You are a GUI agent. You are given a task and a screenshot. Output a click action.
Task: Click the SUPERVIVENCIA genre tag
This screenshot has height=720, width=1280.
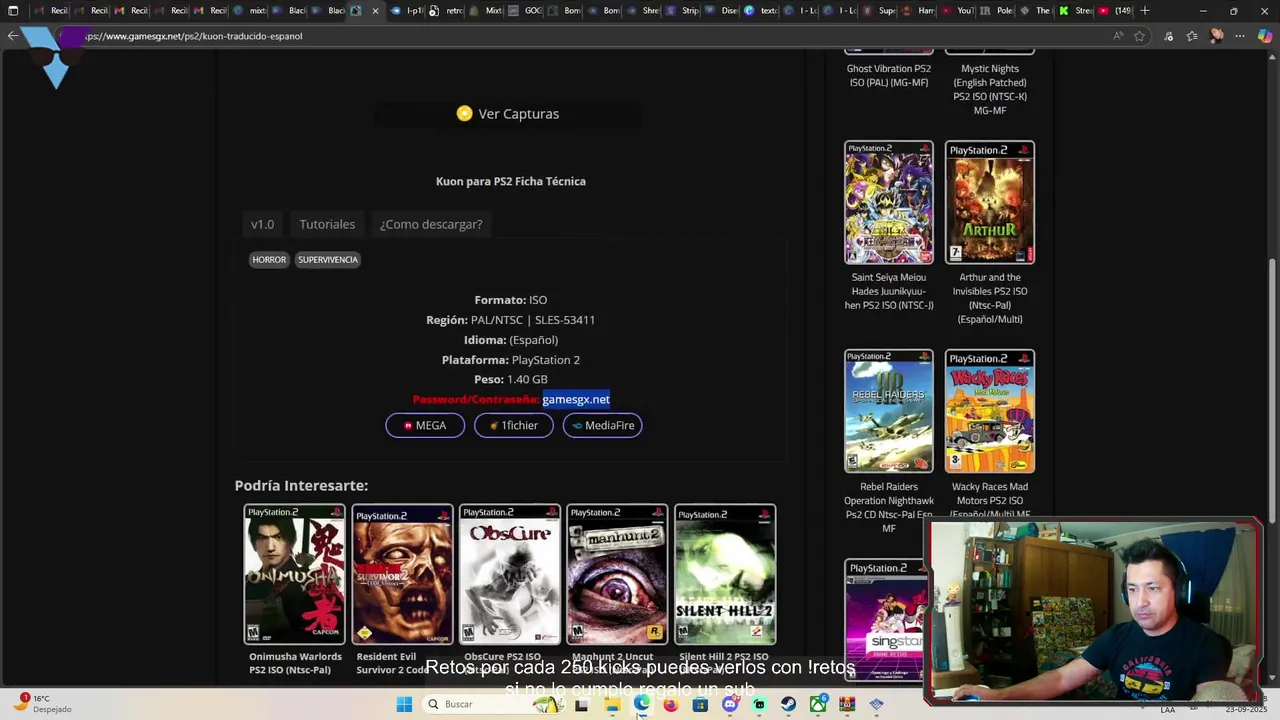328,260
